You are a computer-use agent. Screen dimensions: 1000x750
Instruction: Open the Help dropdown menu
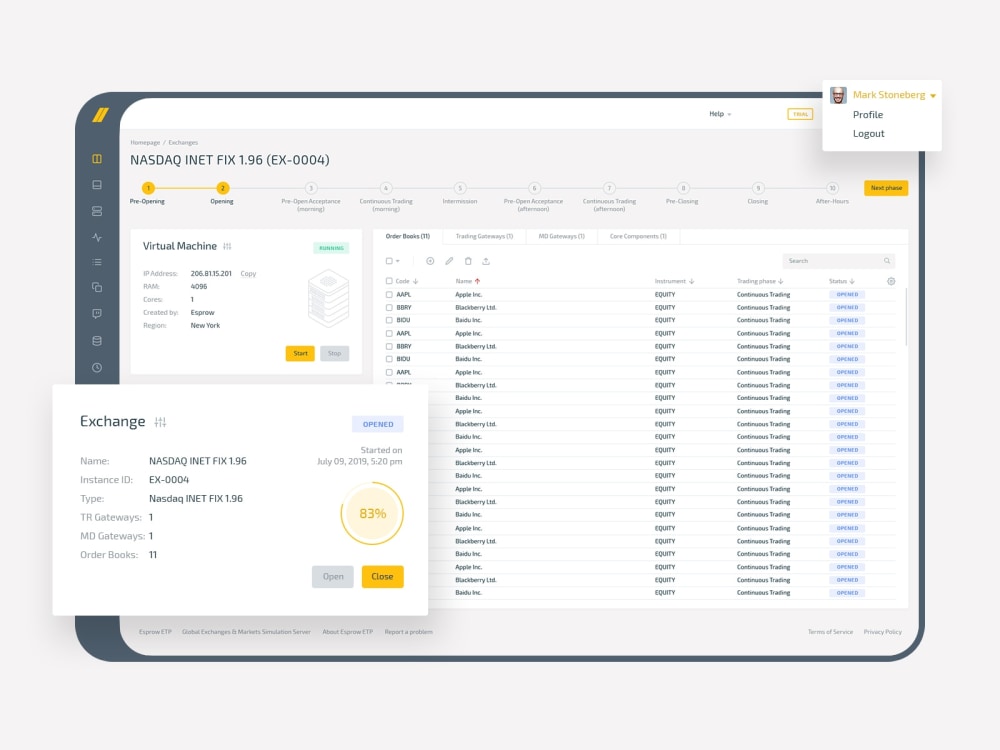(x=720, y=114)
